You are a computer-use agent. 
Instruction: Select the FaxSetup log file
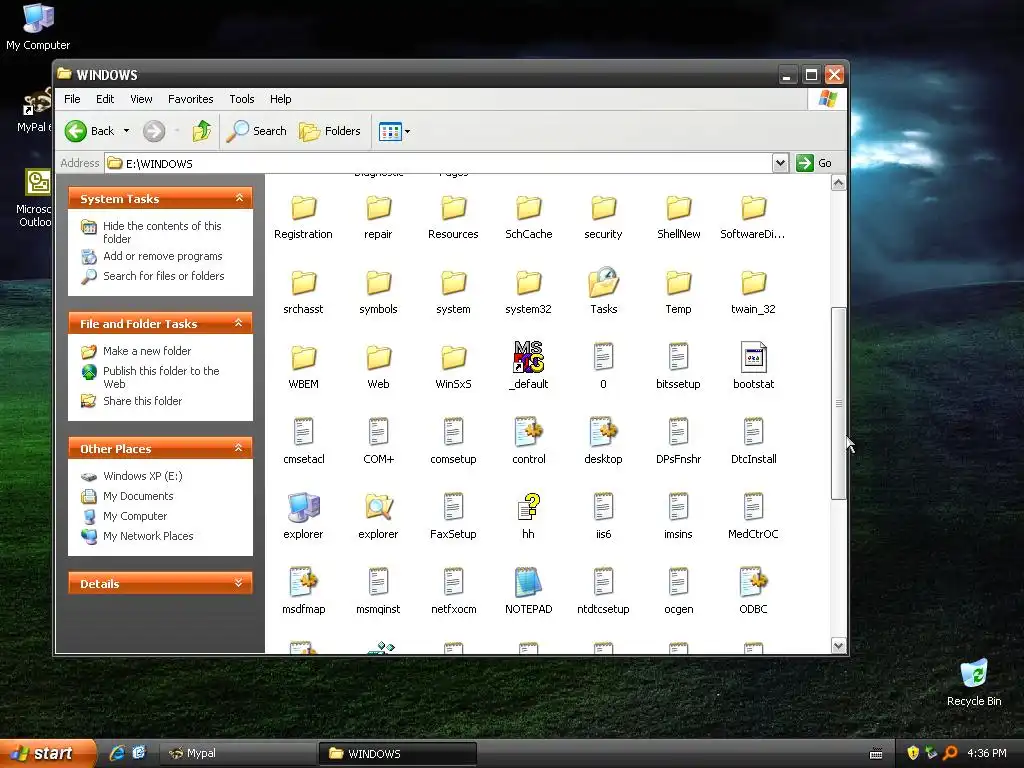click(x=453, y=518)
